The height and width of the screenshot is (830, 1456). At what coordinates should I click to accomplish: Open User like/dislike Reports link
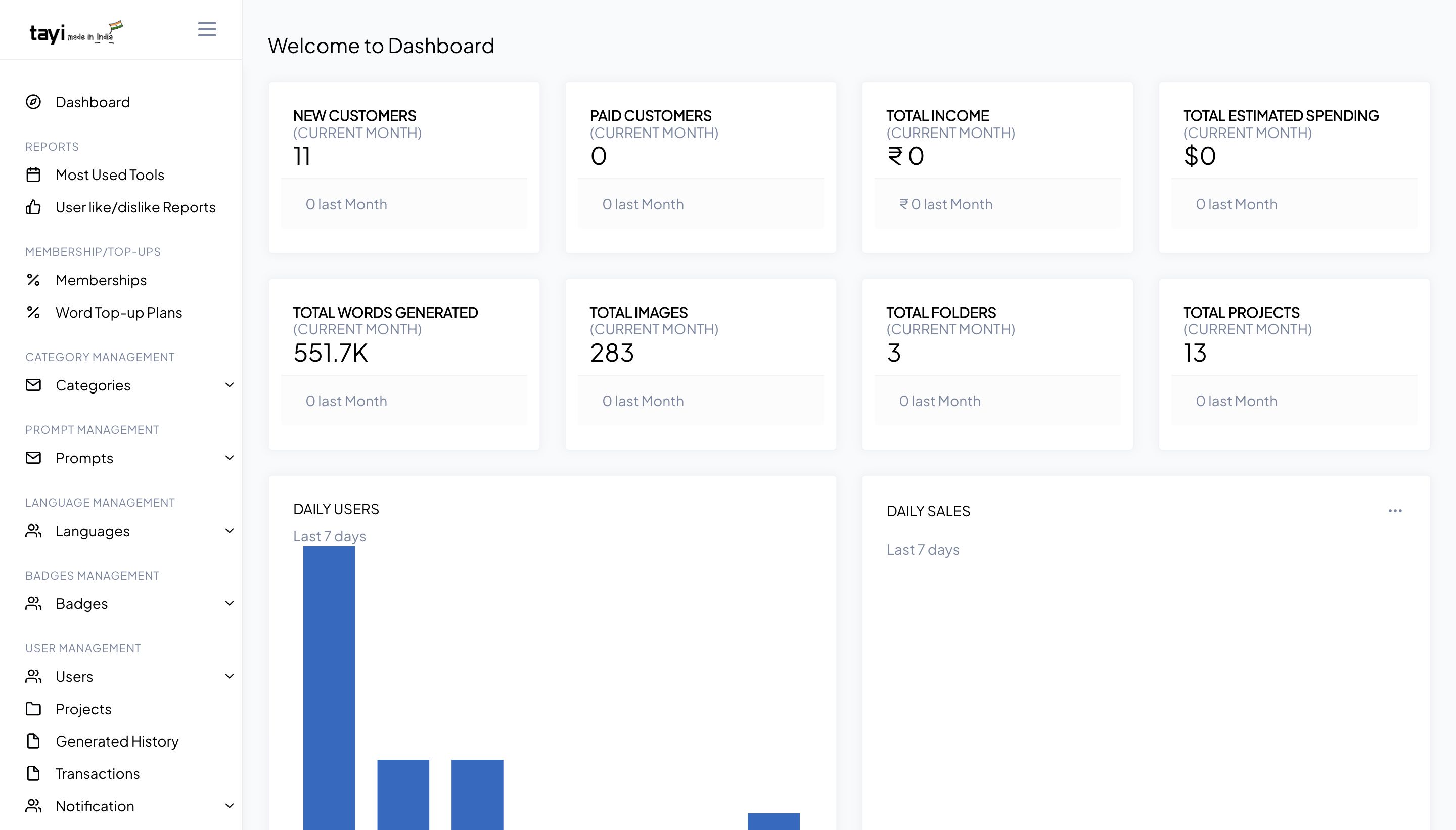[135, 207]
